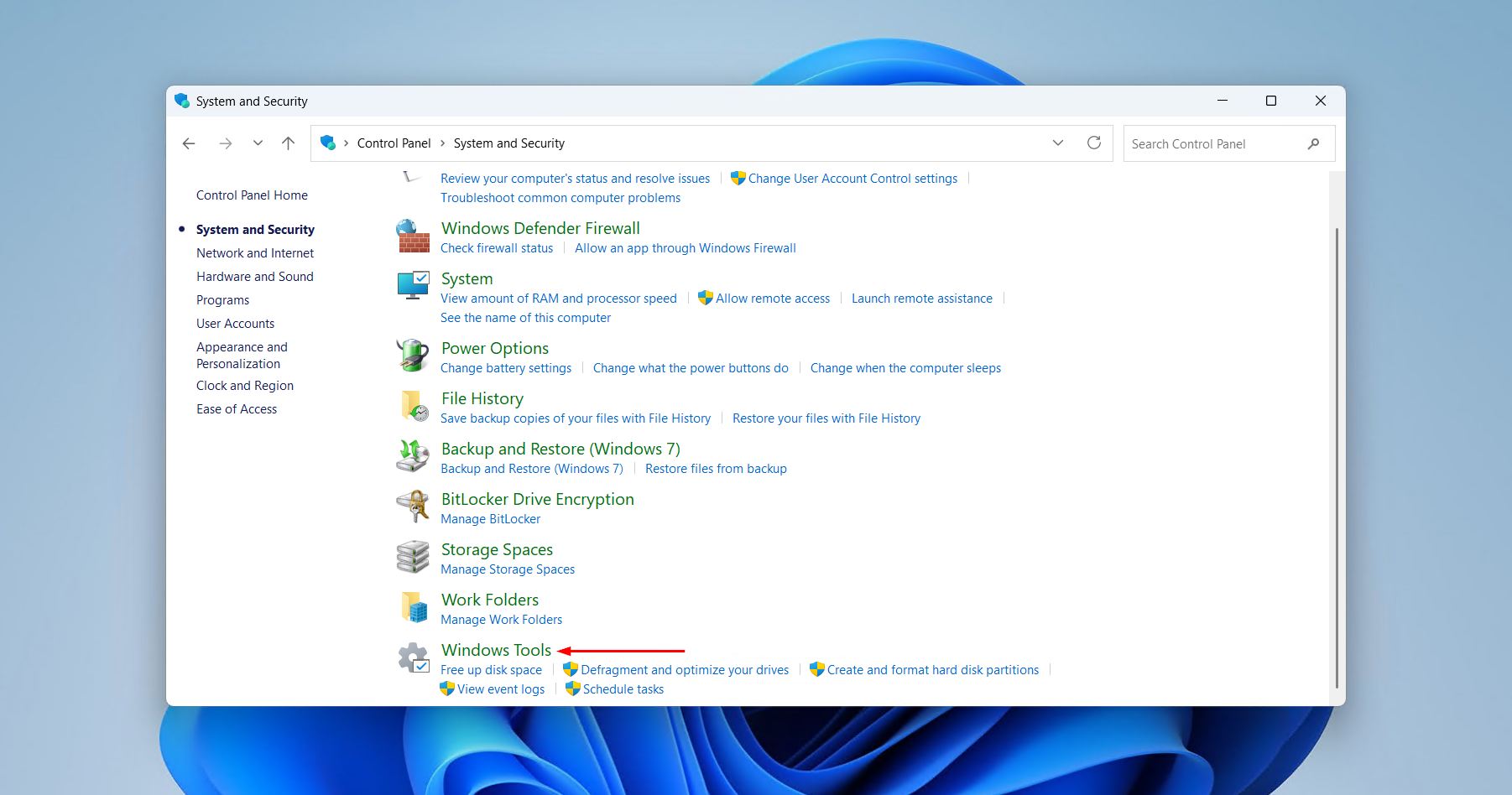Open Control Panel Home

[252, 195]
